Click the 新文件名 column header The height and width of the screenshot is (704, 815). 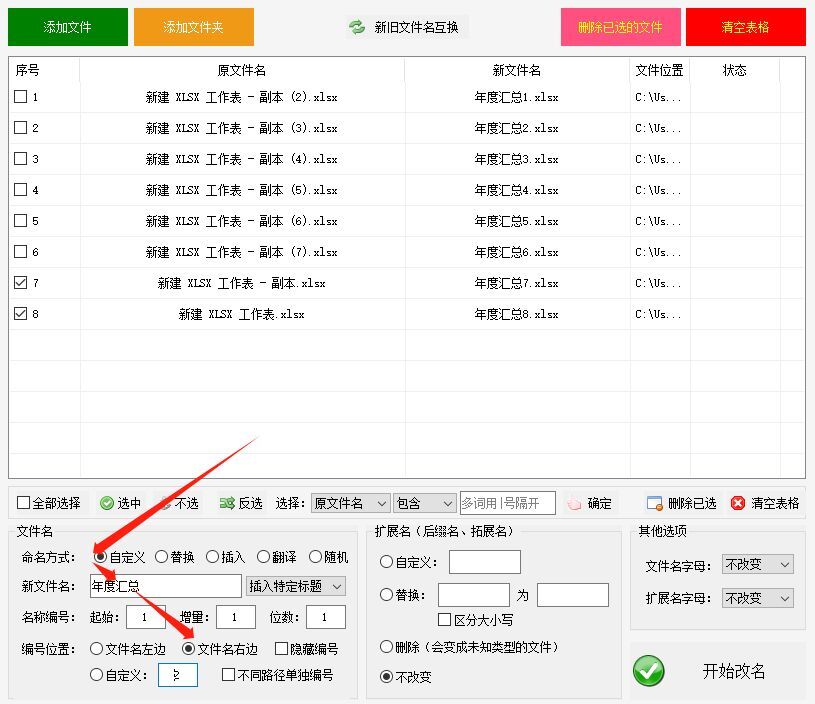[x=517, y=70]
